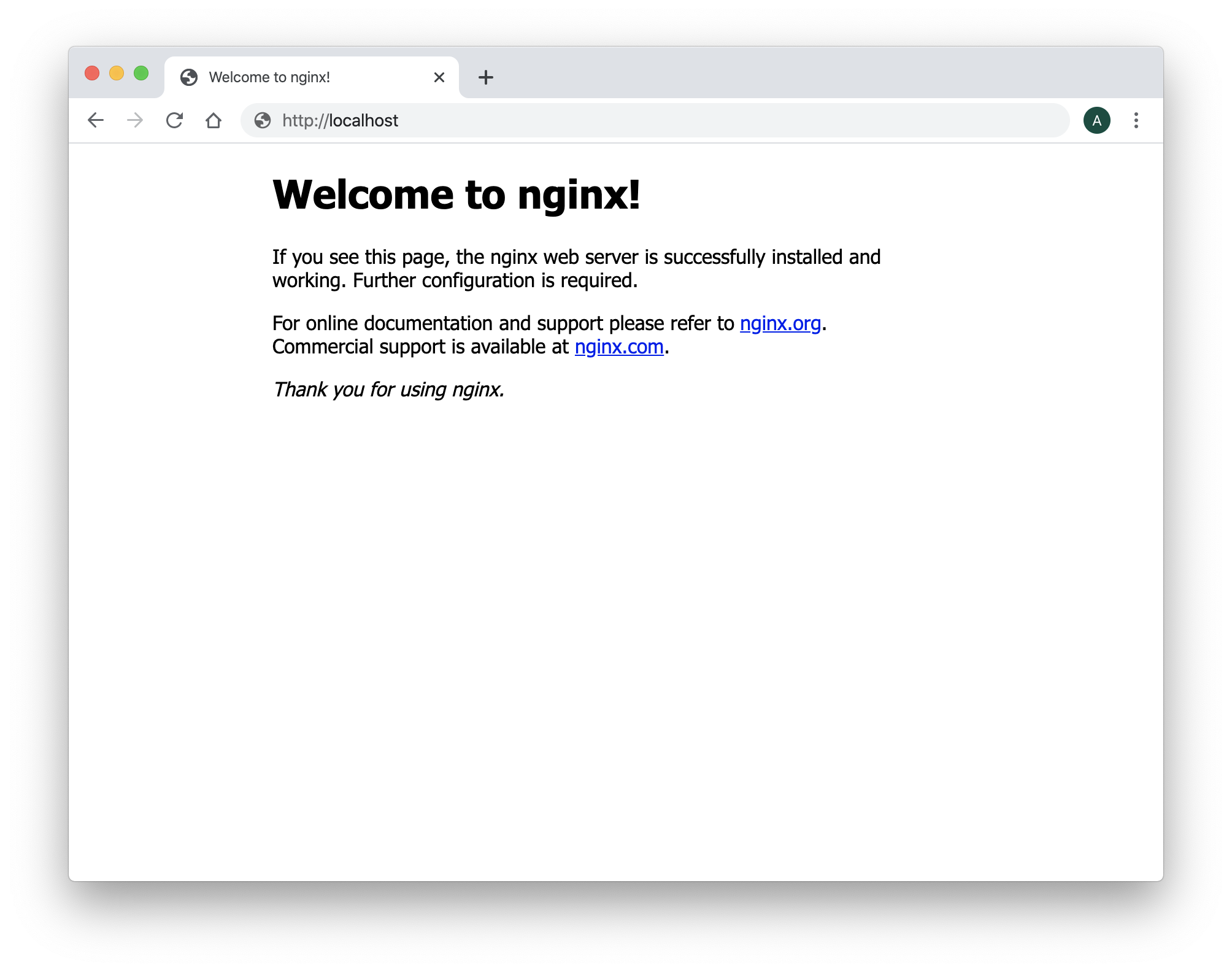
Task: Click the green maximize window button
Action: [141, 73]
